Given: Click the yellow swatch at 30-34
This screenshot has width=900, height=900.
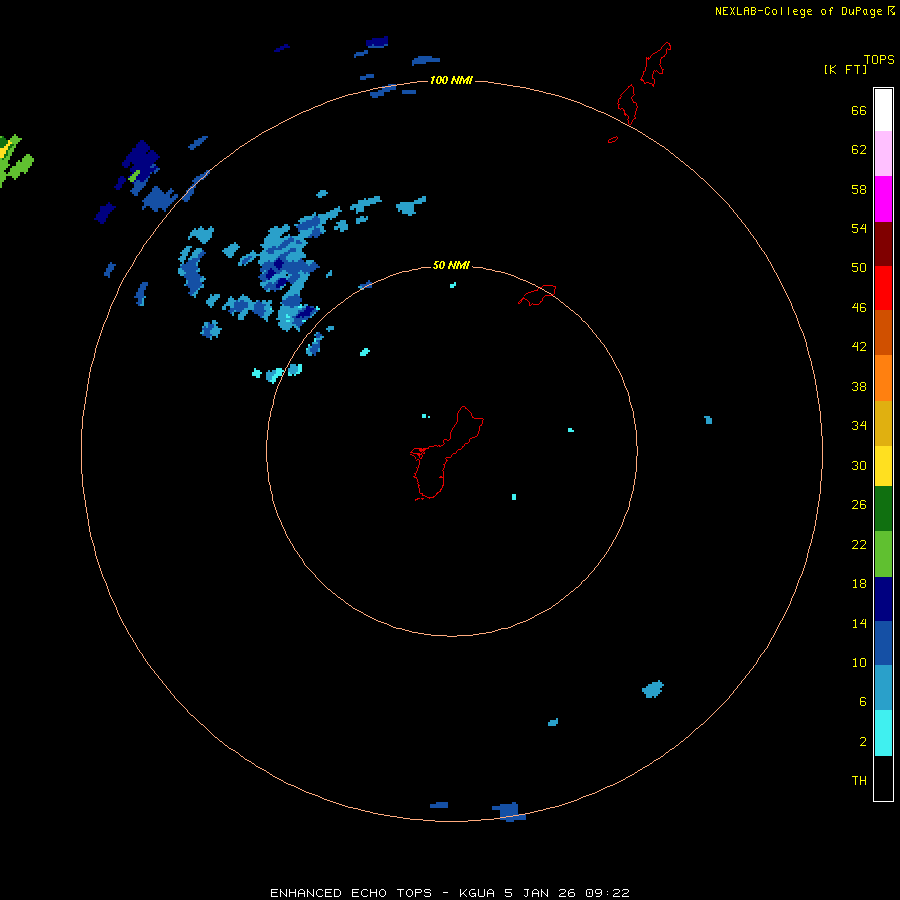Looking at the screenshot, I should 883,466.
